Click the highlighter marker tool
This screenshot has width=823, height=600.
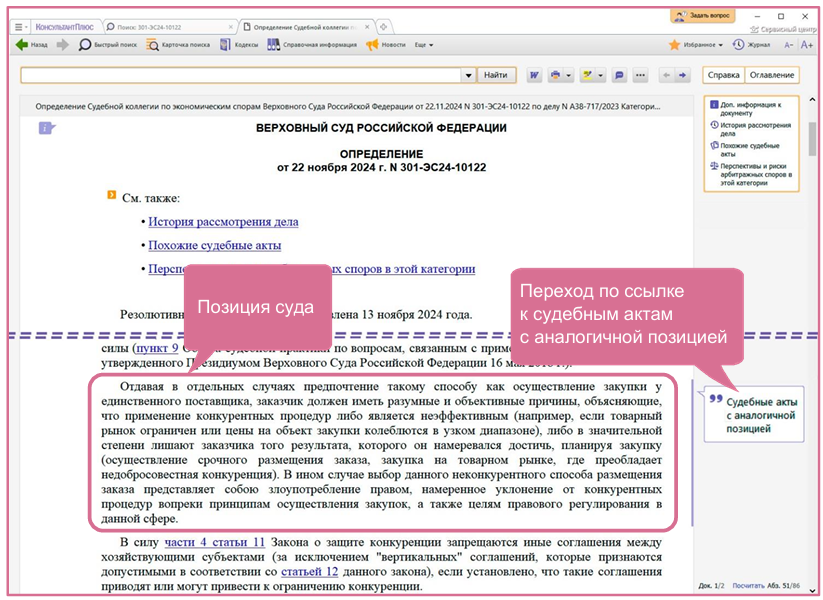(587, 75)
